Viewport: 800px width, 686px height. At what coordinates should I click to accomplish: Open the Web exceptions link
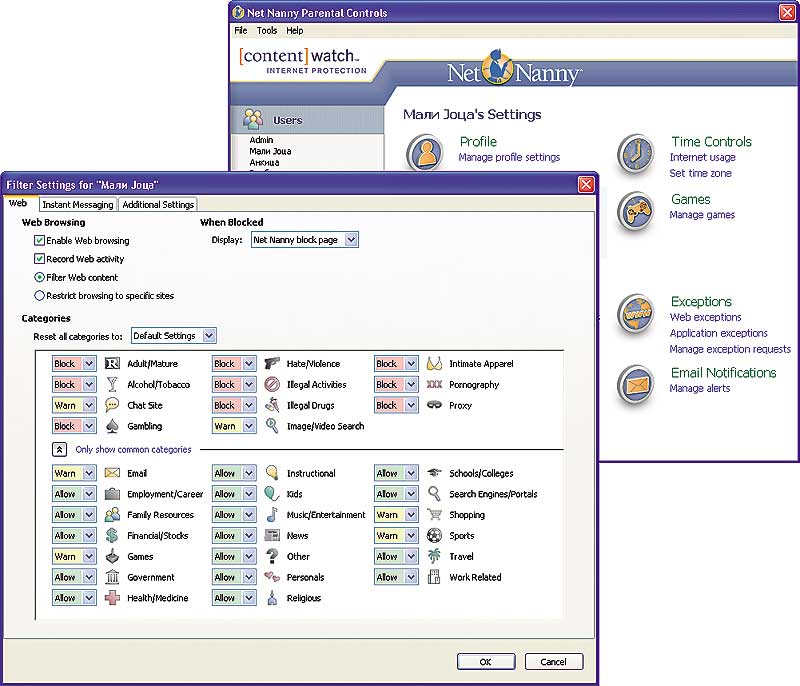click(706, 317)
